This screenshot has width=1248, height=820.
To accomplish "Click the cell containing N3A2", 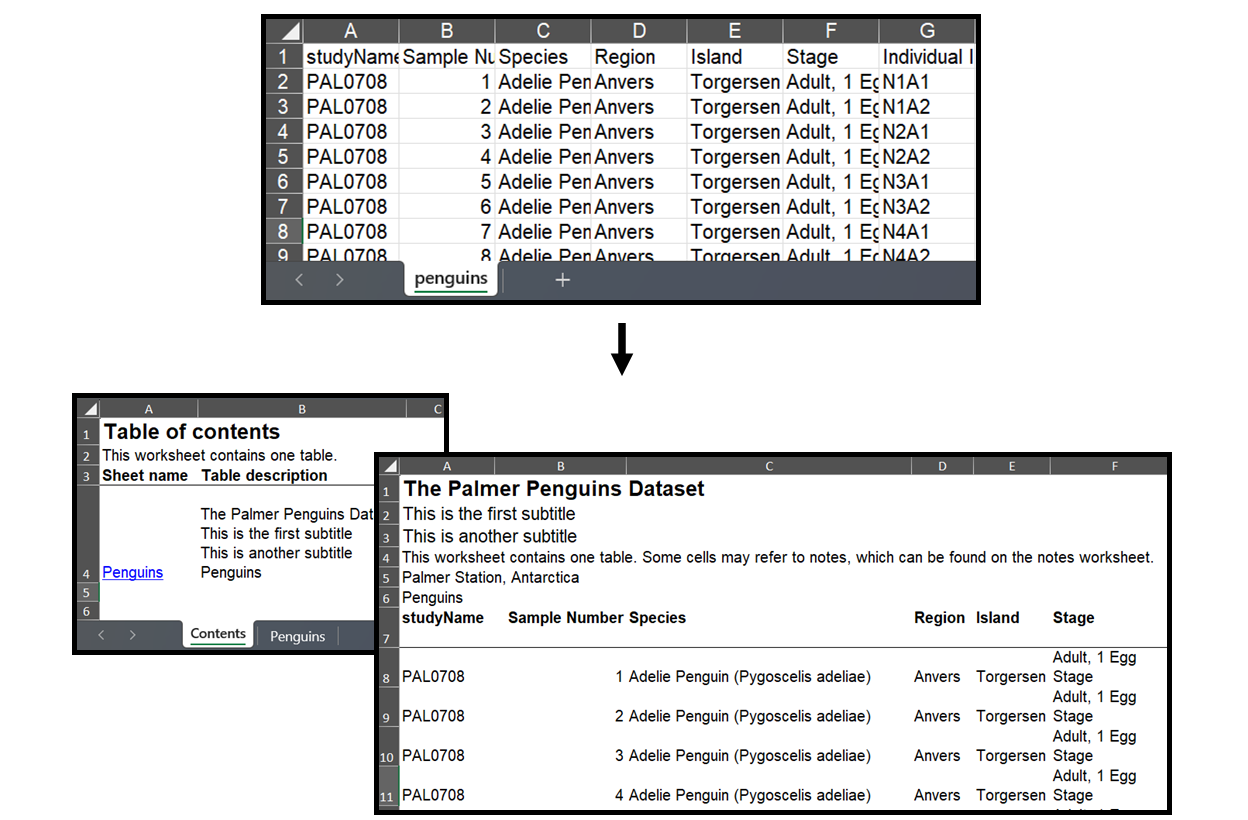I will (906, 207).
